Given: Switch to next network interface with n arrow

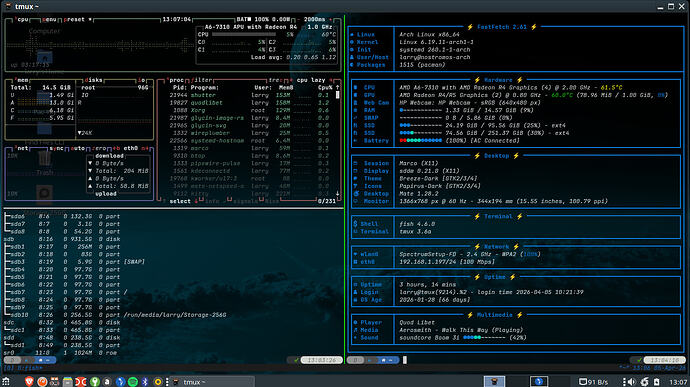Looking at the screenshot, I should (x=145, y=148).
